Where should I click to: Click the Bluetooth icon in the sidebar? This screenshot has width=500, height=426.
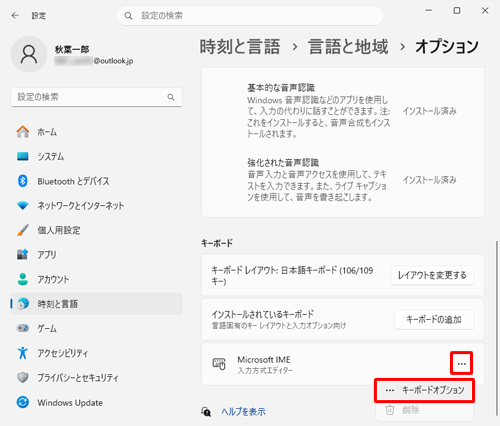(x=23, y=181)
